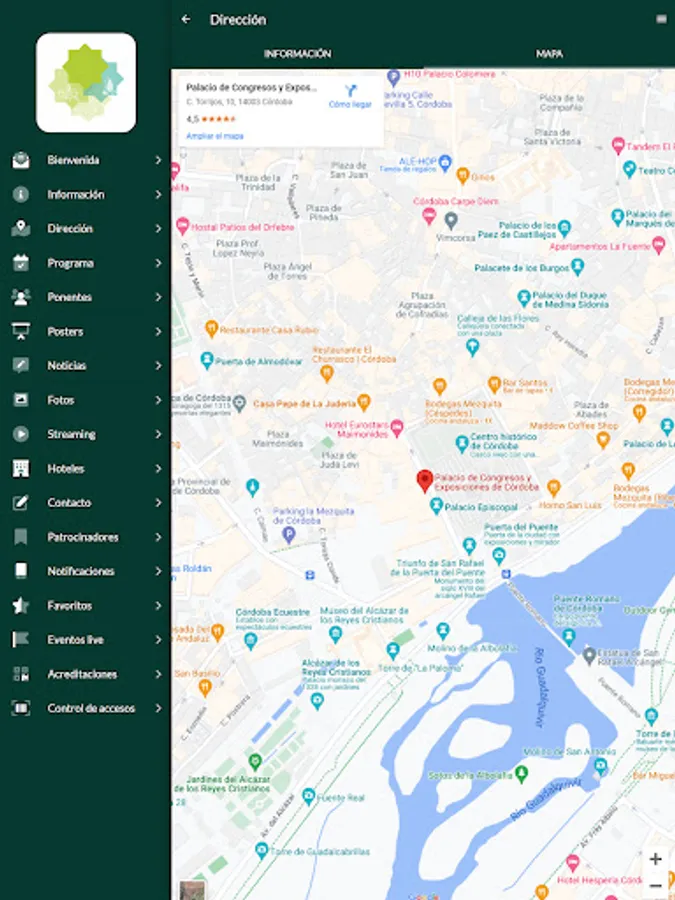Screen dimensions: 675x900
Task: Open the Posters presentation icon
Action: (21, 331)
